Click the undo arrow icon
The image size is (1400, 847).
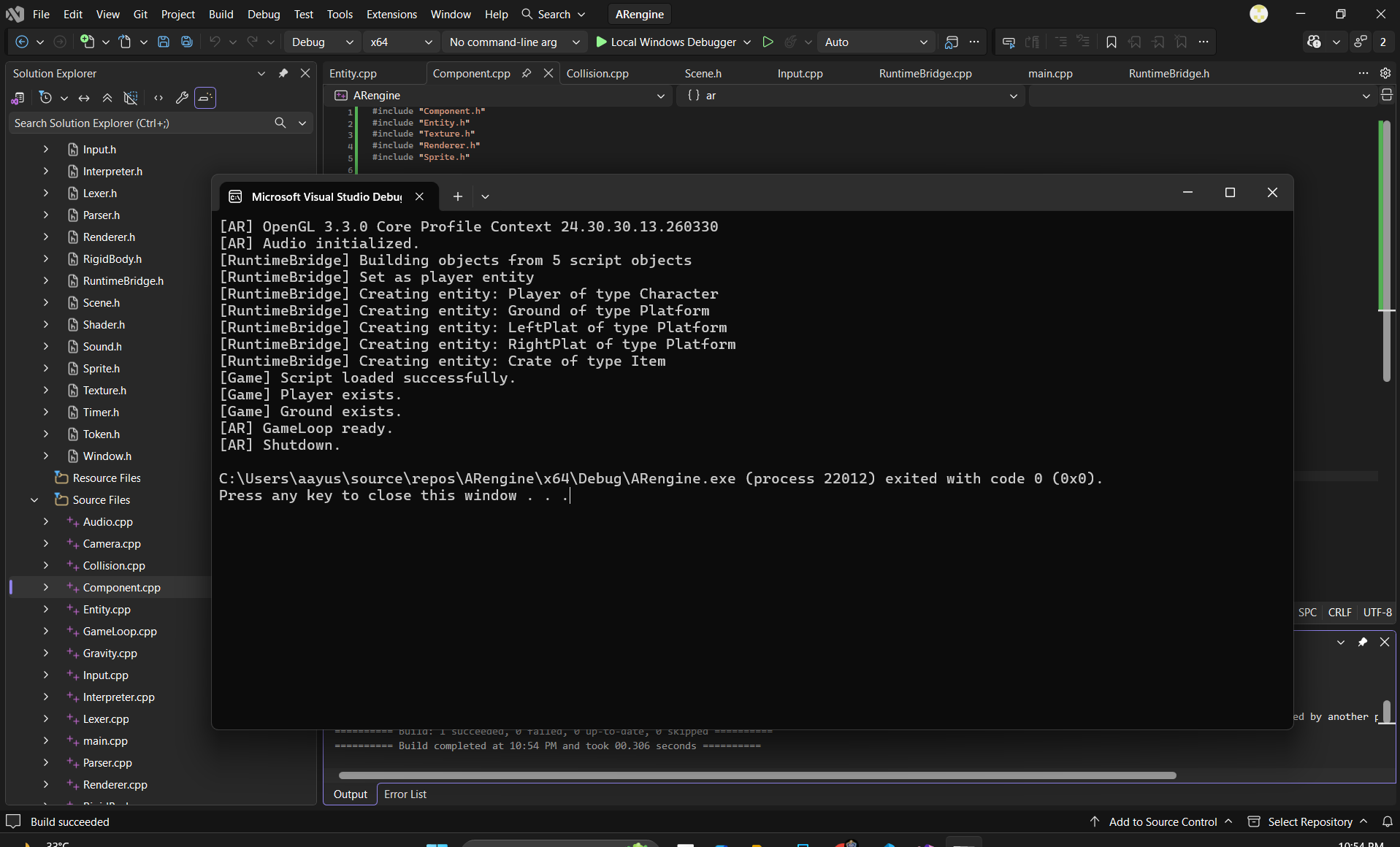[214, 42]
